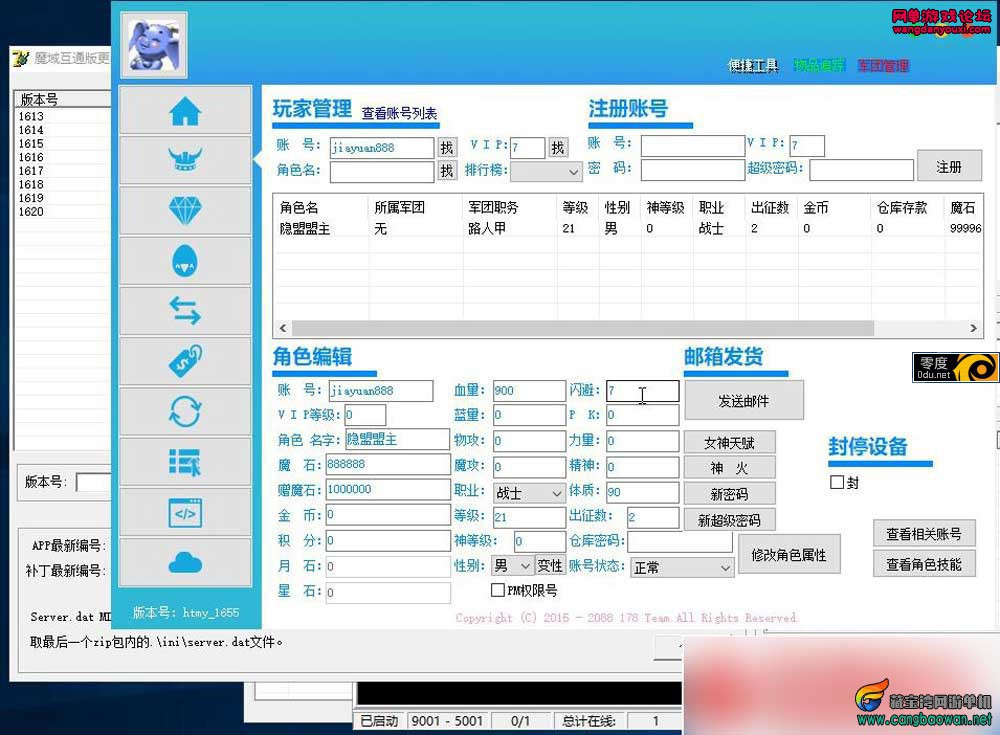Viewport: 1000px width, 735px height.
Task: Click scrollbar right arrow in player table
Action: pos(973,328)
